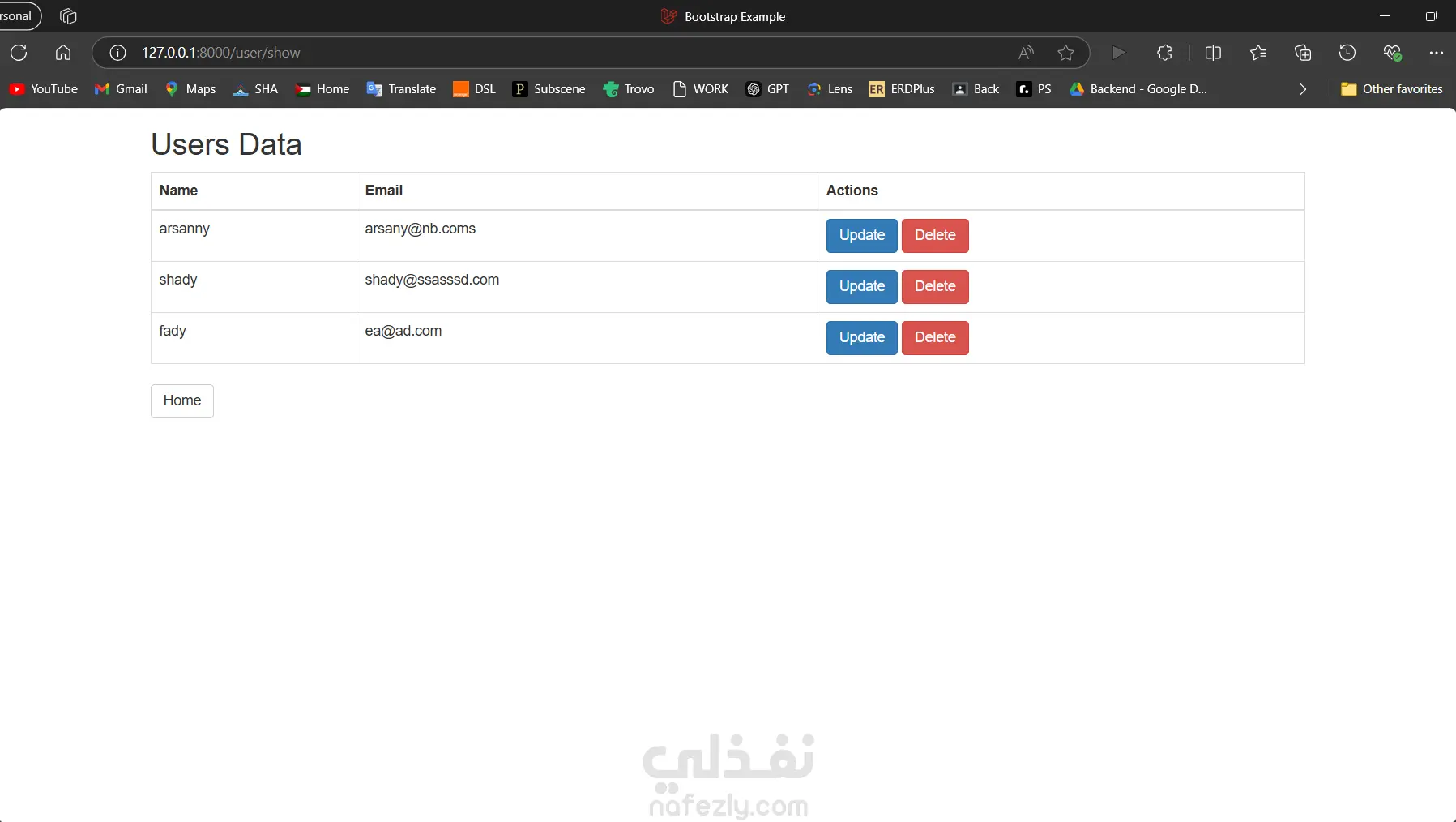This screenshot has height=822, width=1456.
Task: Reload the current page
Action: pyautogui.click(x=19, y=53)
